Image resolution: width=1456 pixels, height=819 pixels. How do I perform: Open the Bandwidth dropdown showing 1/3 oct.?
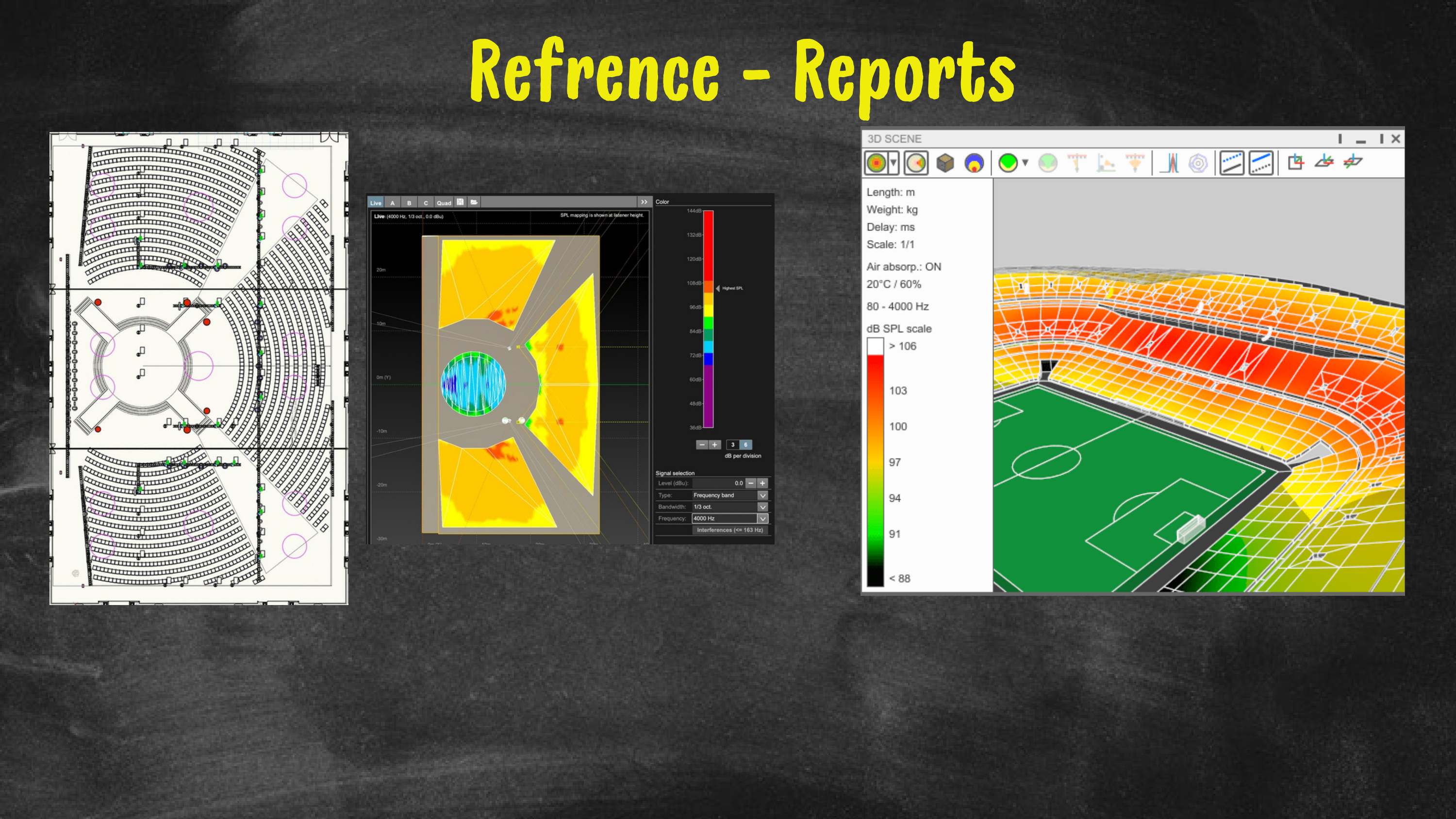tap(763, 507)
